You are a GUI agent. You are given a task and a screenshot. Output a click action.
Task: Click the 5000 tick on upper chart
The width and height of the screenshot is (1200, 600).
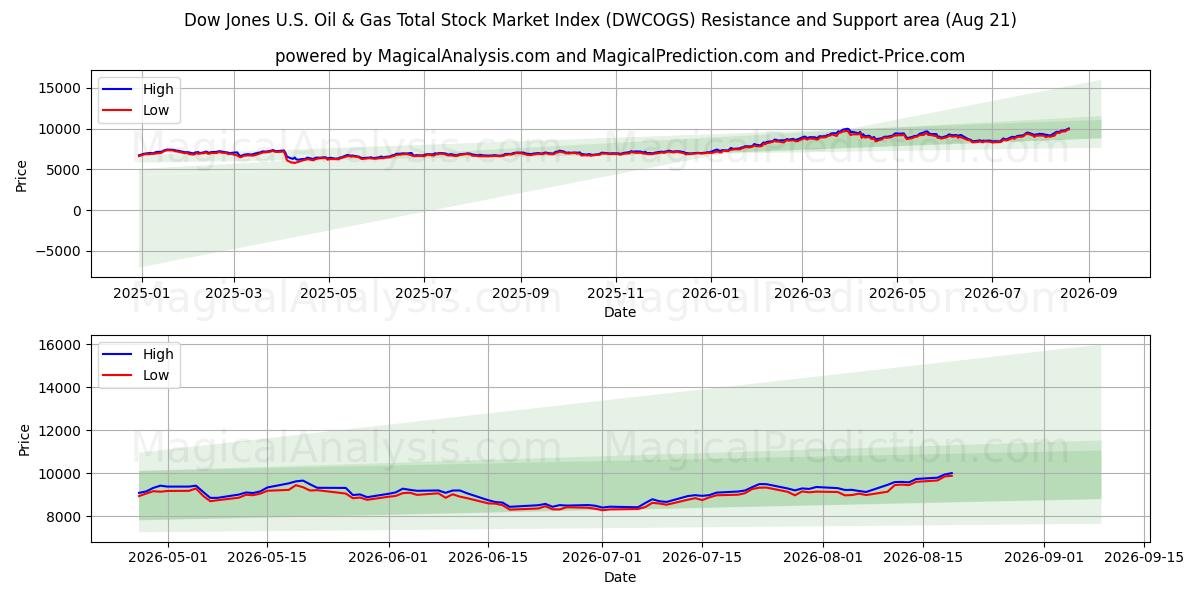pos(66,170)
